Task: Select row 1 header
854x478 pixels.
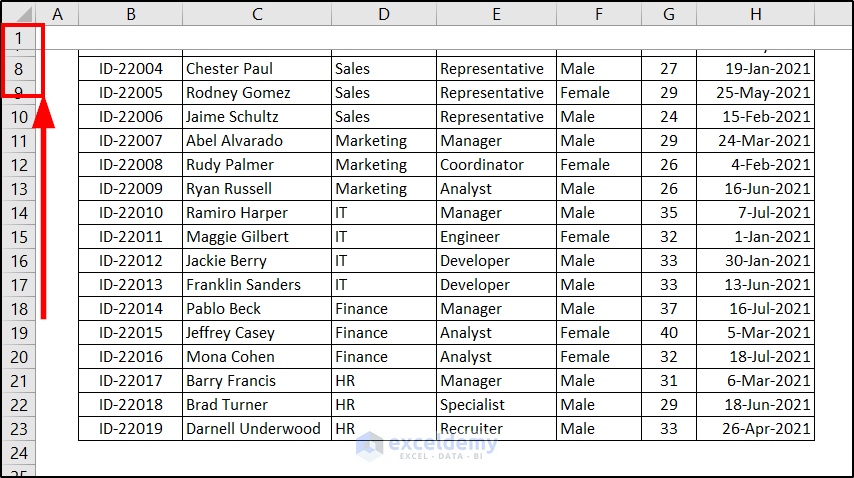Action: point(19,39)
